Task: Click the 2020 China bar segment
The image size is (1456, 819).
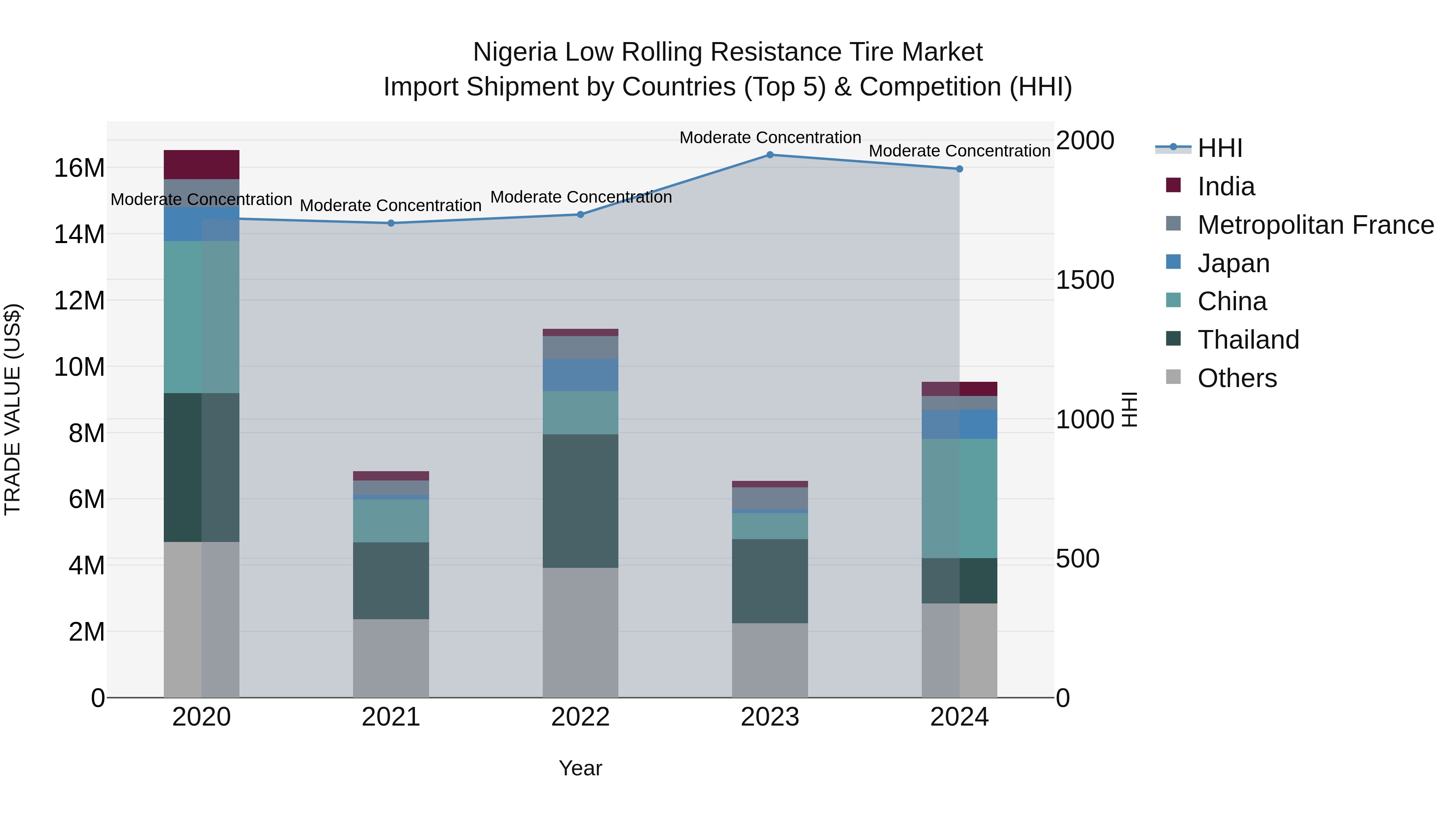Action: [x=202, y=317]
